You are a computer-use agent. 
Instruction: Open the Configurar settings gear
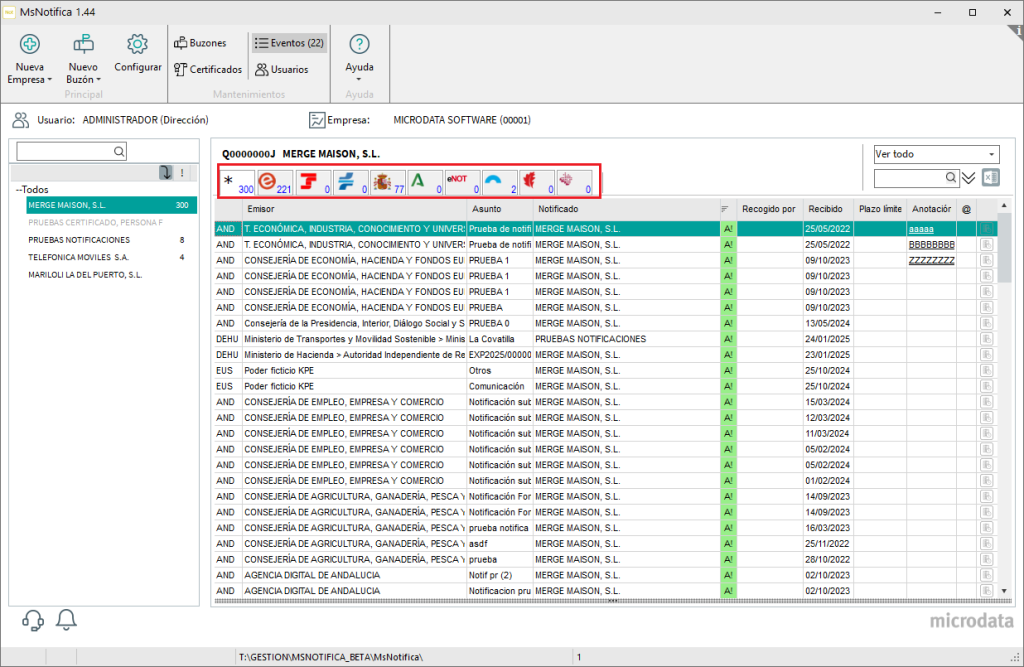tap(137, 54)
